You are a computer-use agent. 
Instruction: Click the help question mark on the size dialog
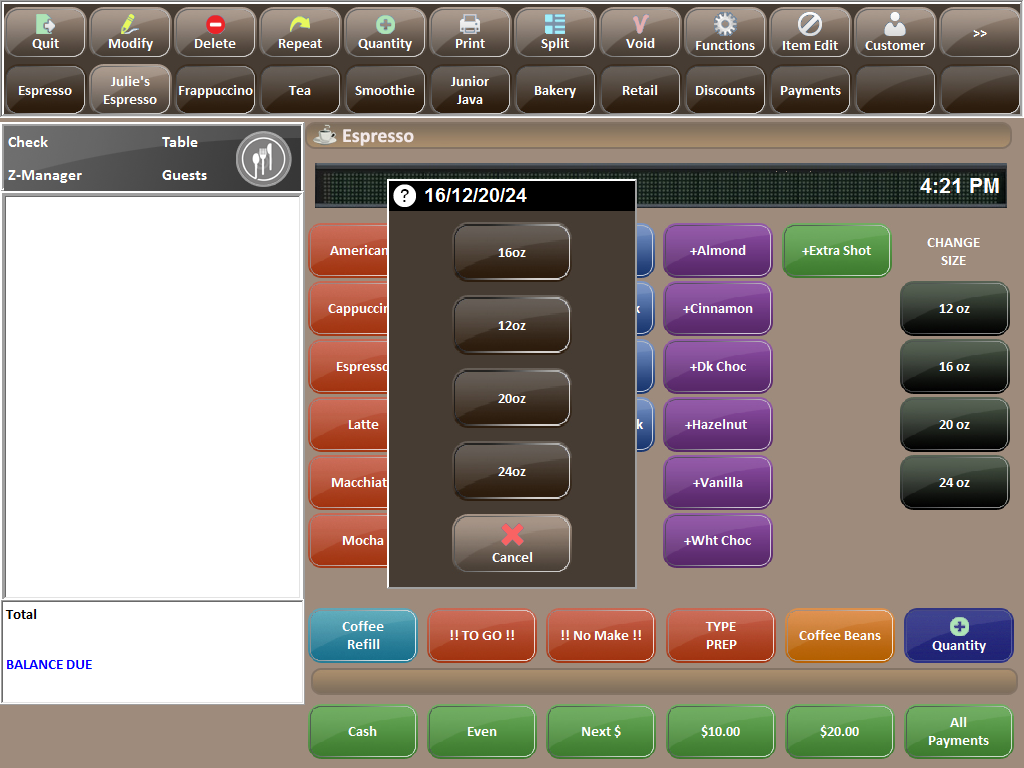(x=404, y=196)
